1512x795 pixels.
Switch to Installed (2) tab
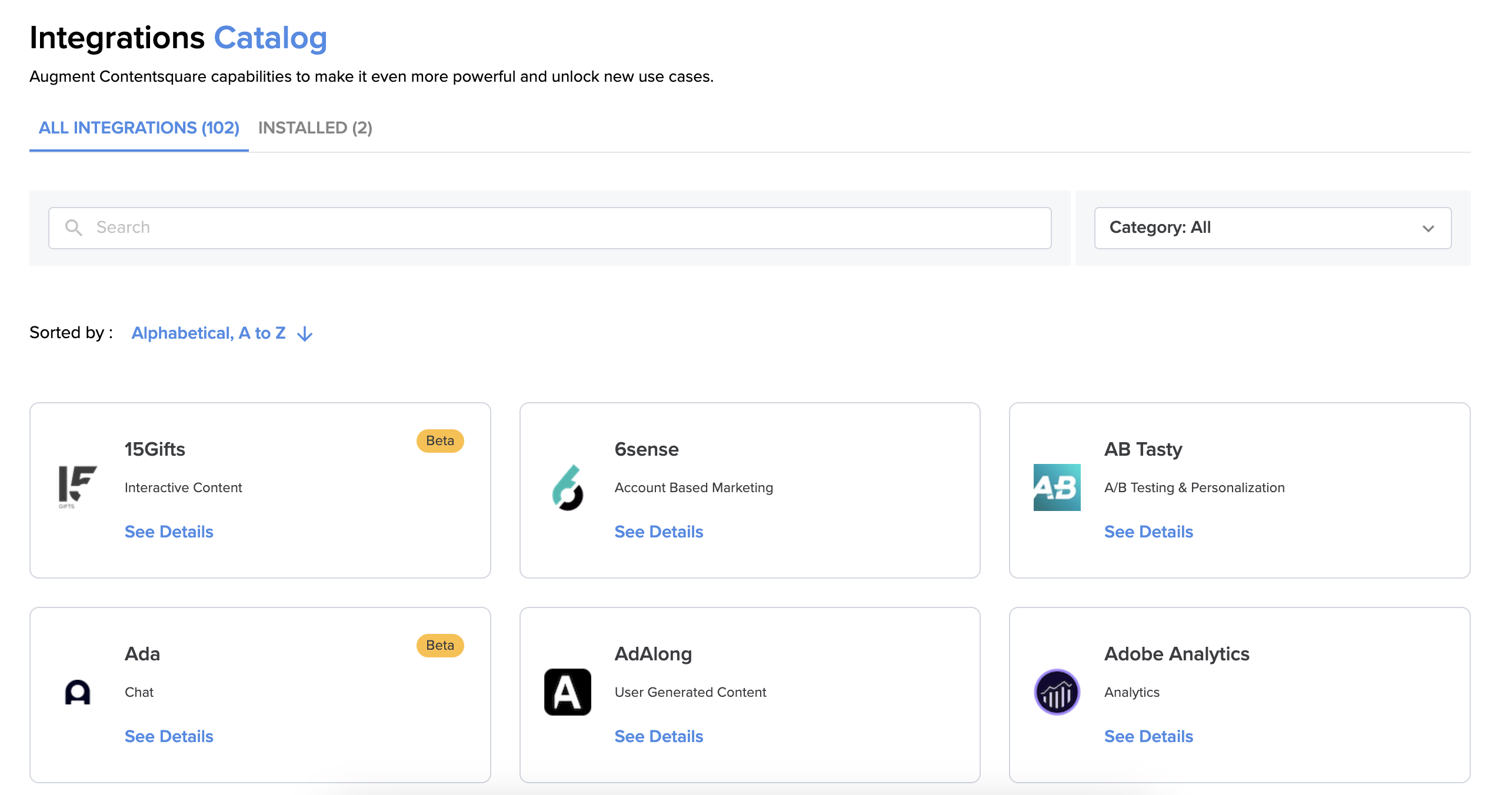click(x=315, y=128)
